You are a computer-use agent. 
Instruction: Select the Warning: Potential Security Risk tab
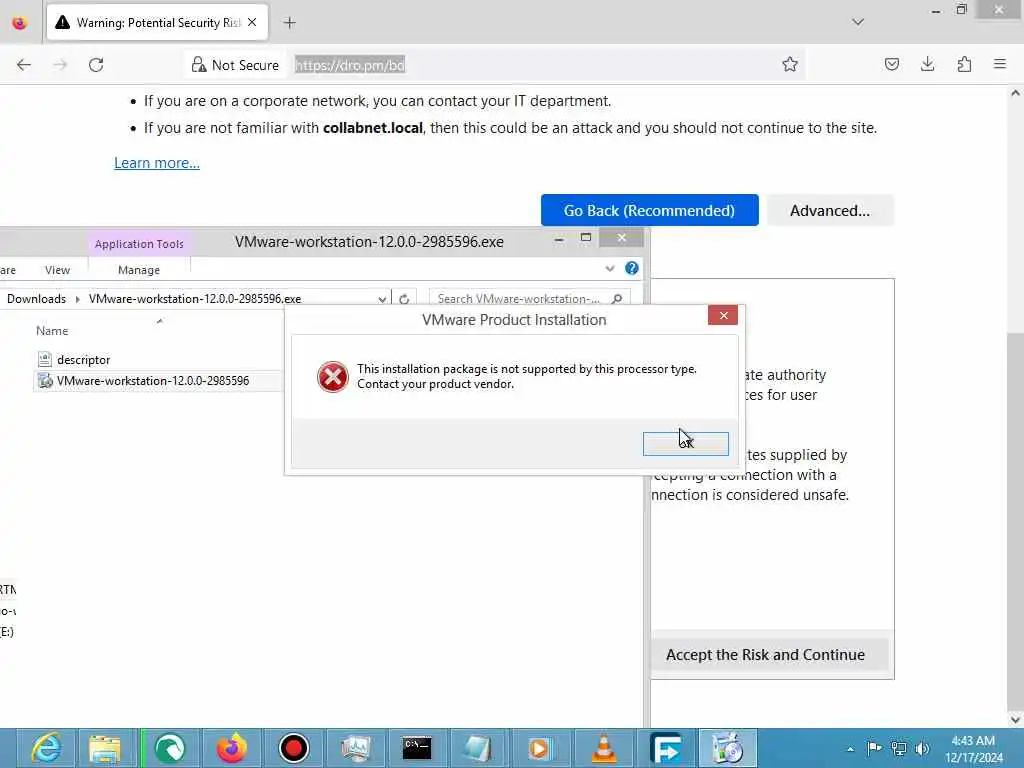[157, 22]
